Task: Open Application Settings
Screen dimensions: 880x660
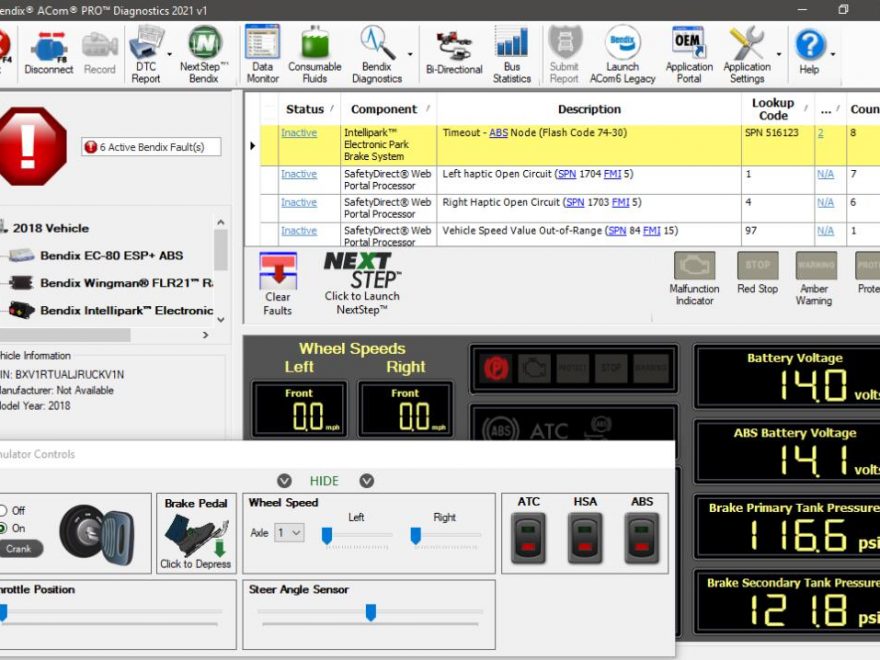Action: click(x=747, y=56)
